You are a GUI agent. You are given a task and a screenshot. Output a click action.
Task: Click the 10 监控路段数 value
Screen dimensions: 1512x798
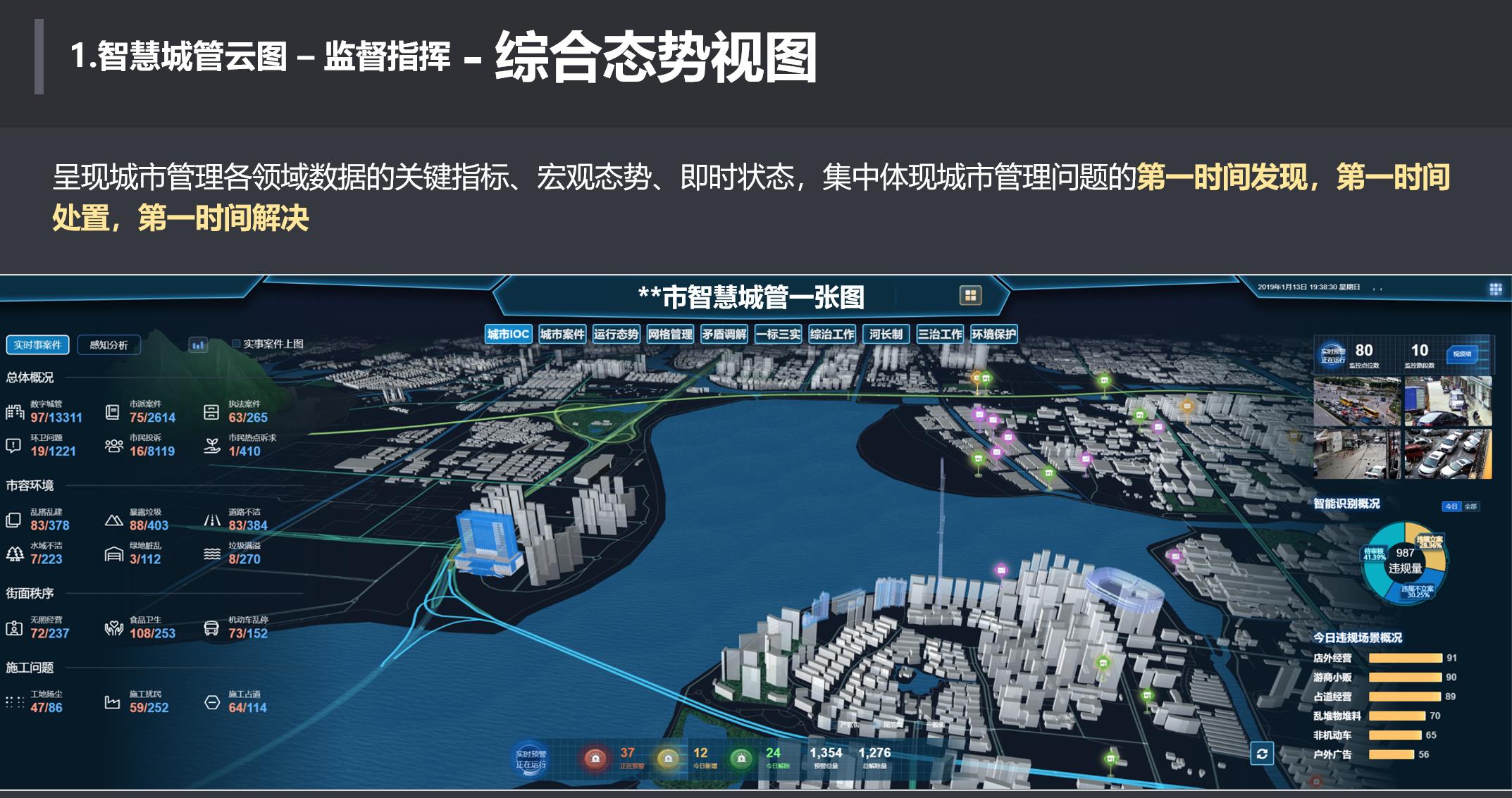click(x=1419, y=350)
